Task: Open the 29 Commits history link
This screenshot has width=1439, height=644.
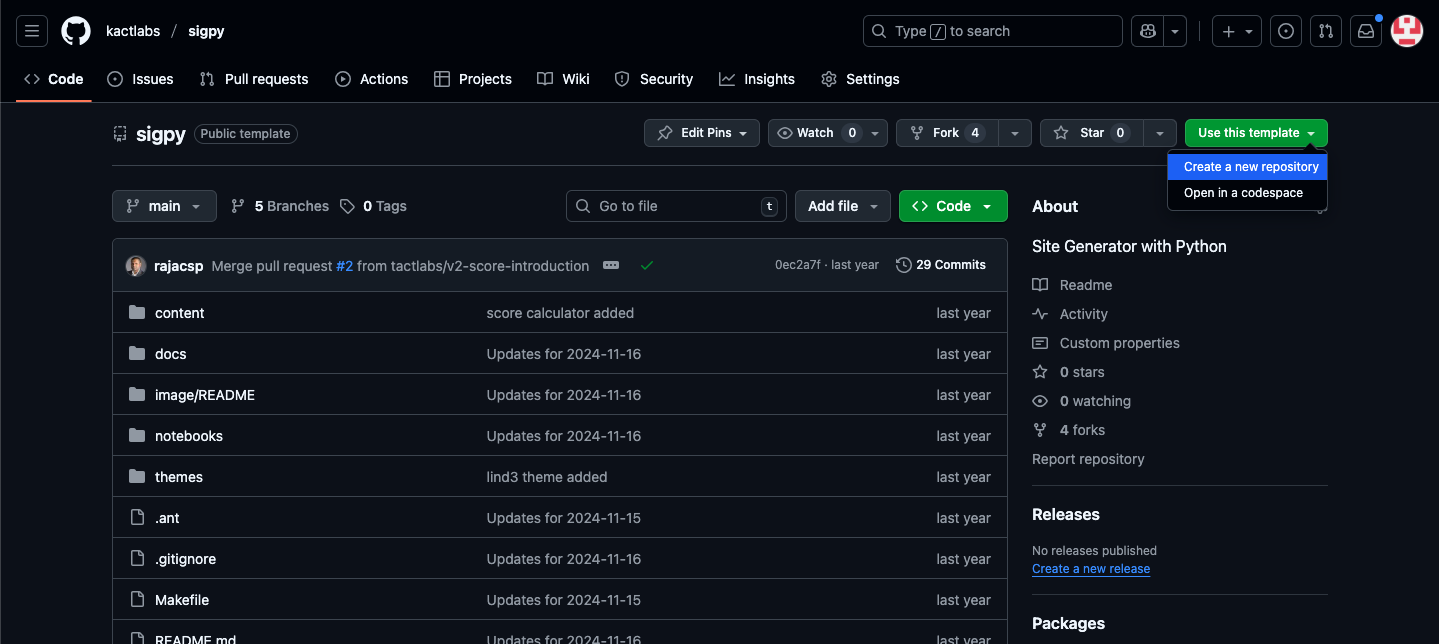Action: pos(941,265)
